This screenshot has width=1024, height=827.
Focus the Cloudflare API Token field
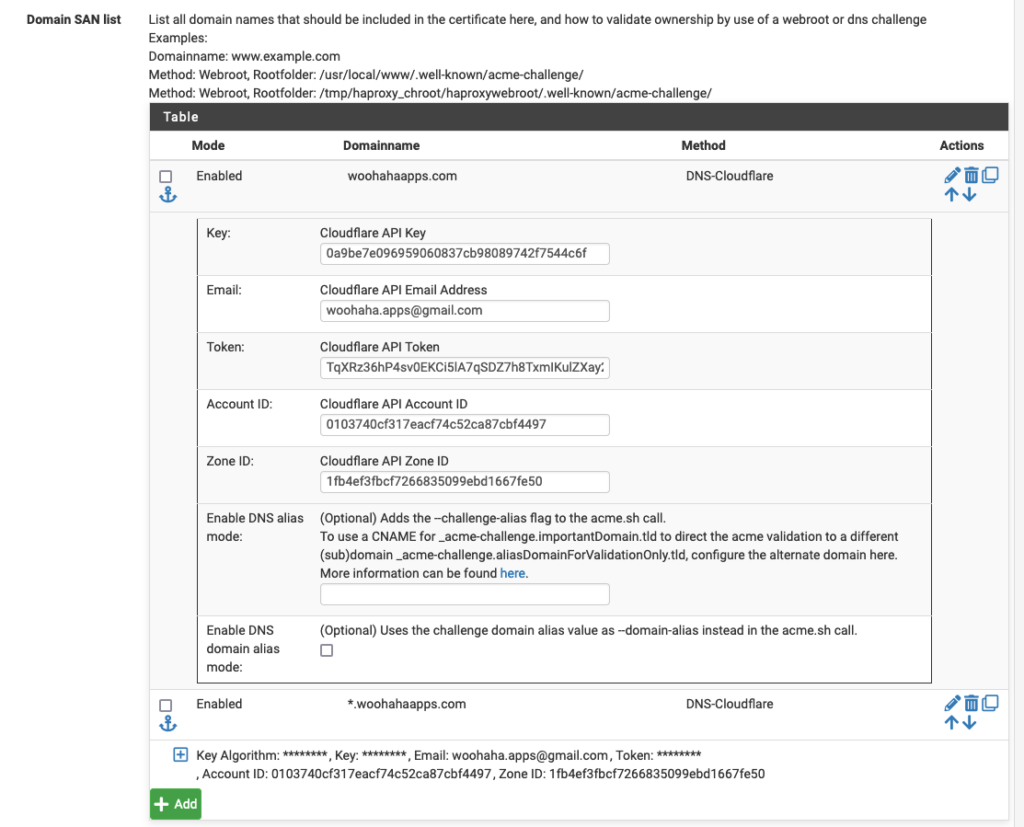pos(464,367)
